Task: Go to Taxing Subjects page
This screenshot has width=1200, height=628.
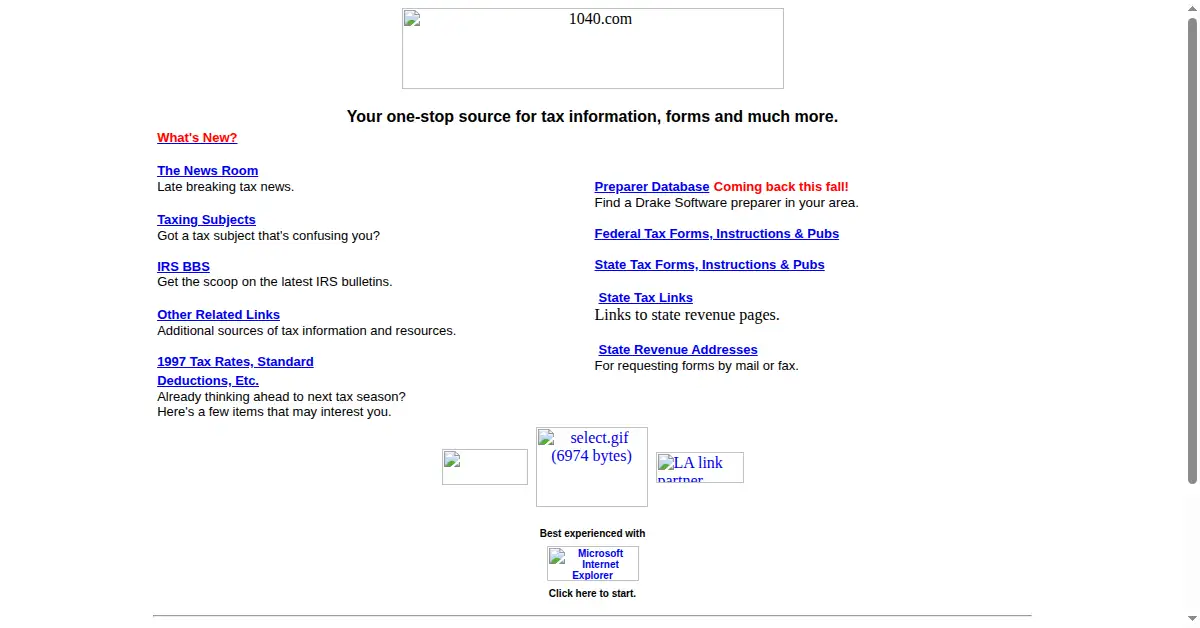Action: (206, 220)
